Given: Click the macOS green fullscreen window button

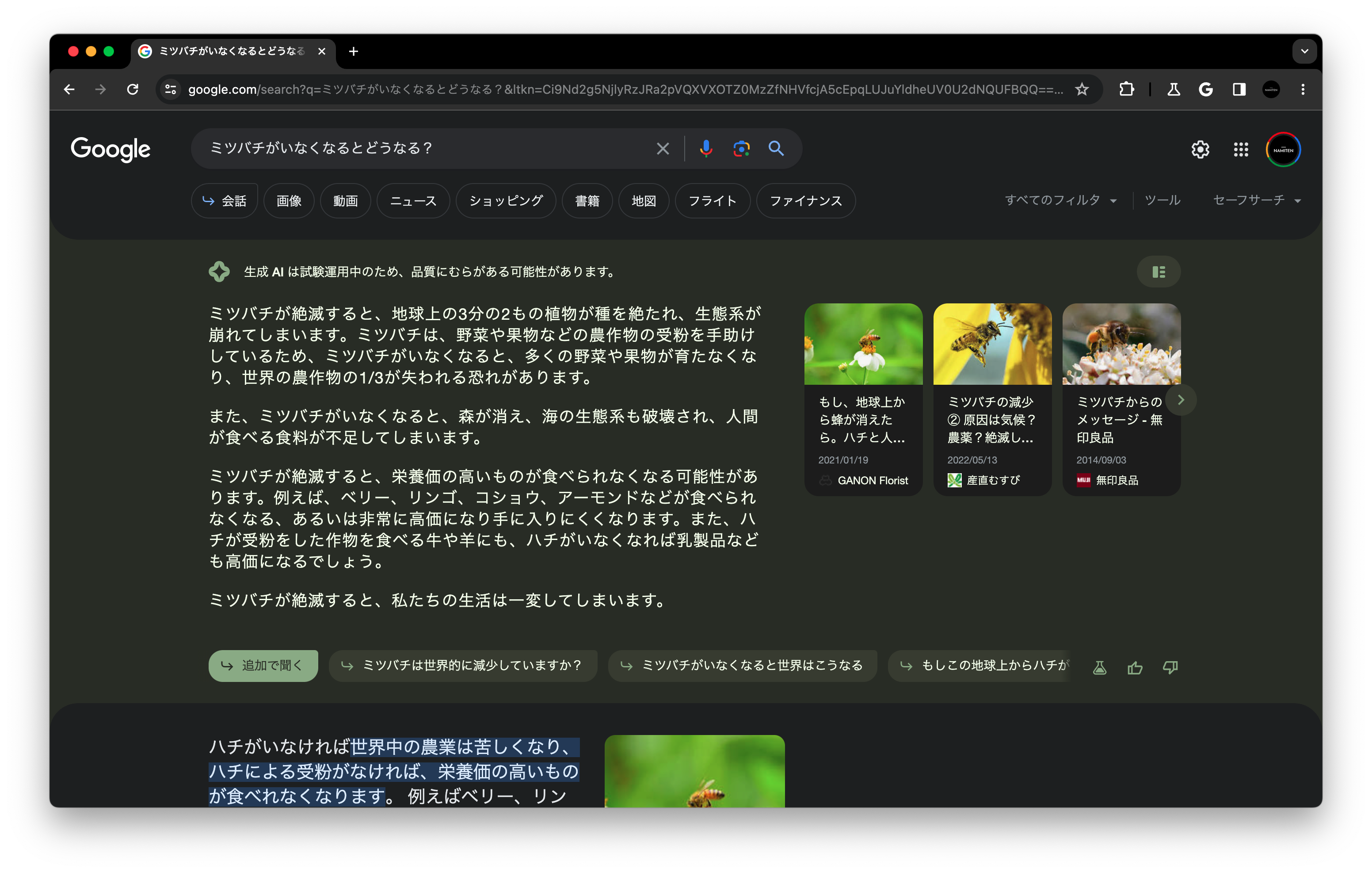Looking at the screenshot, I should [x=109, y=51].
